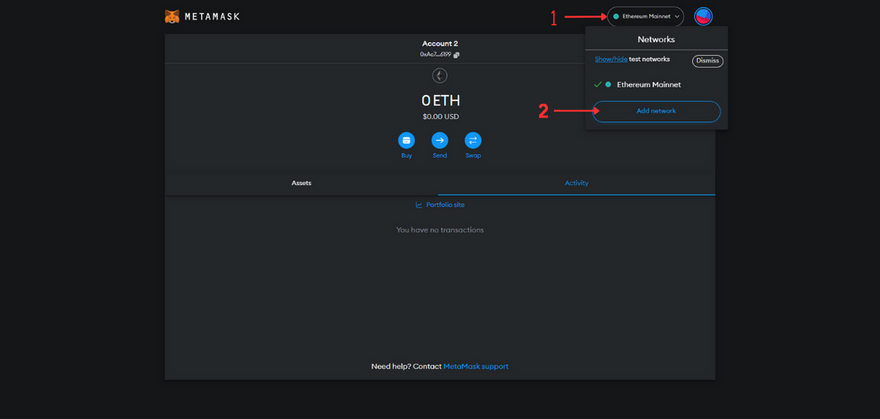This screenshot has height=419, width=880.
Task: Select Ethereum Mainnet in the Networks list
Action: [648, 85]
